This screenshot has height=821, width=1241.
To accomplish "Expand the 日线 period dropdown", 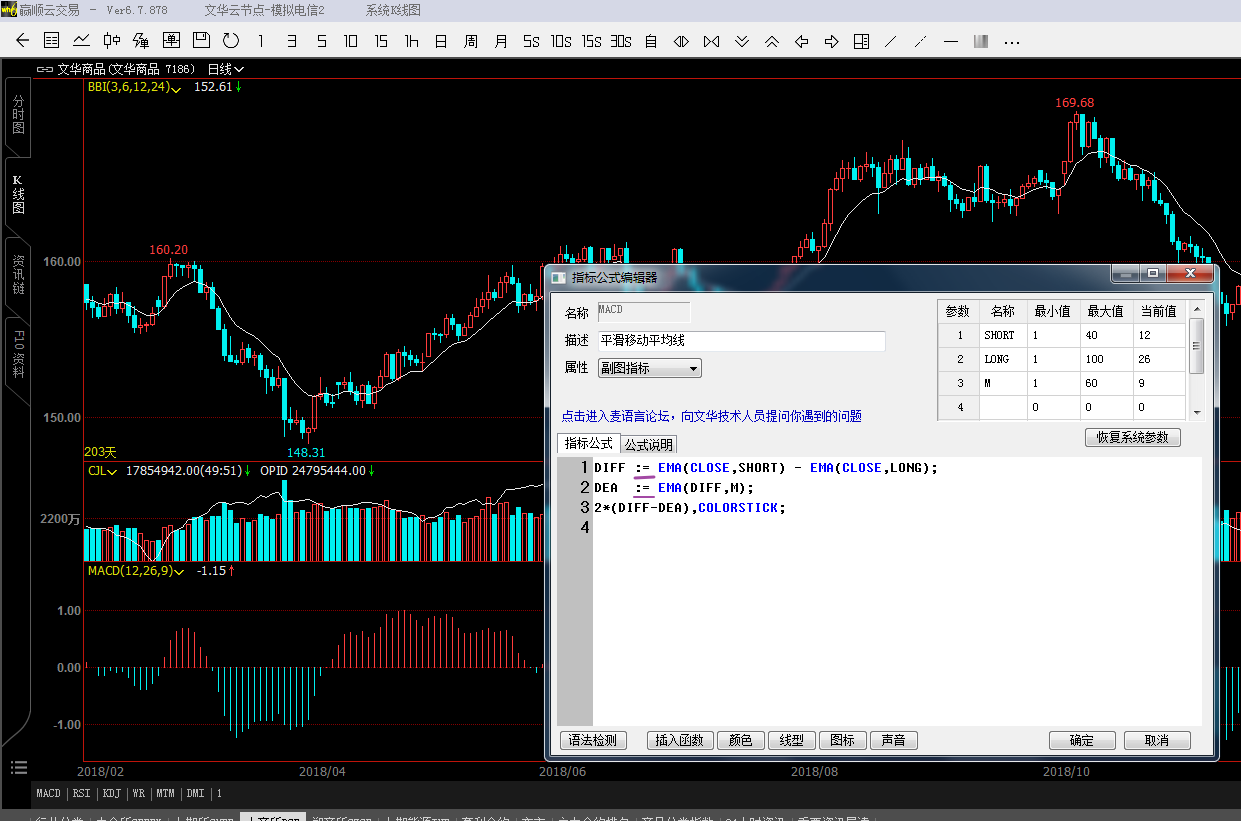I will click(226, 69).
